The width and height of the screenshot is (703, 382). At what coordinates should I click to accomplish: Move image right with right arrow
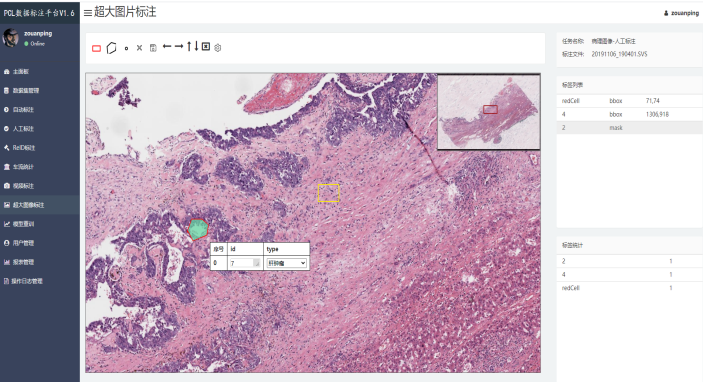point(179,46)
